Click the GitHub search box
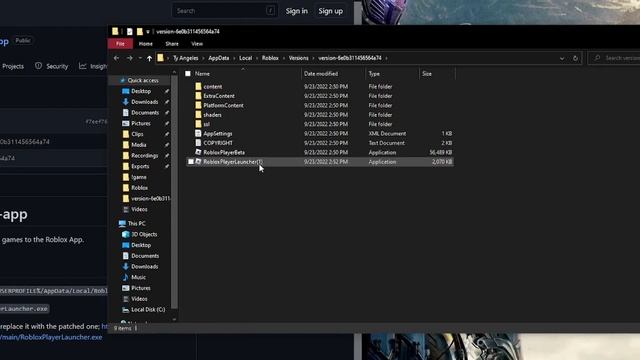Screen dimensions: 640x360 click(224, 11)
